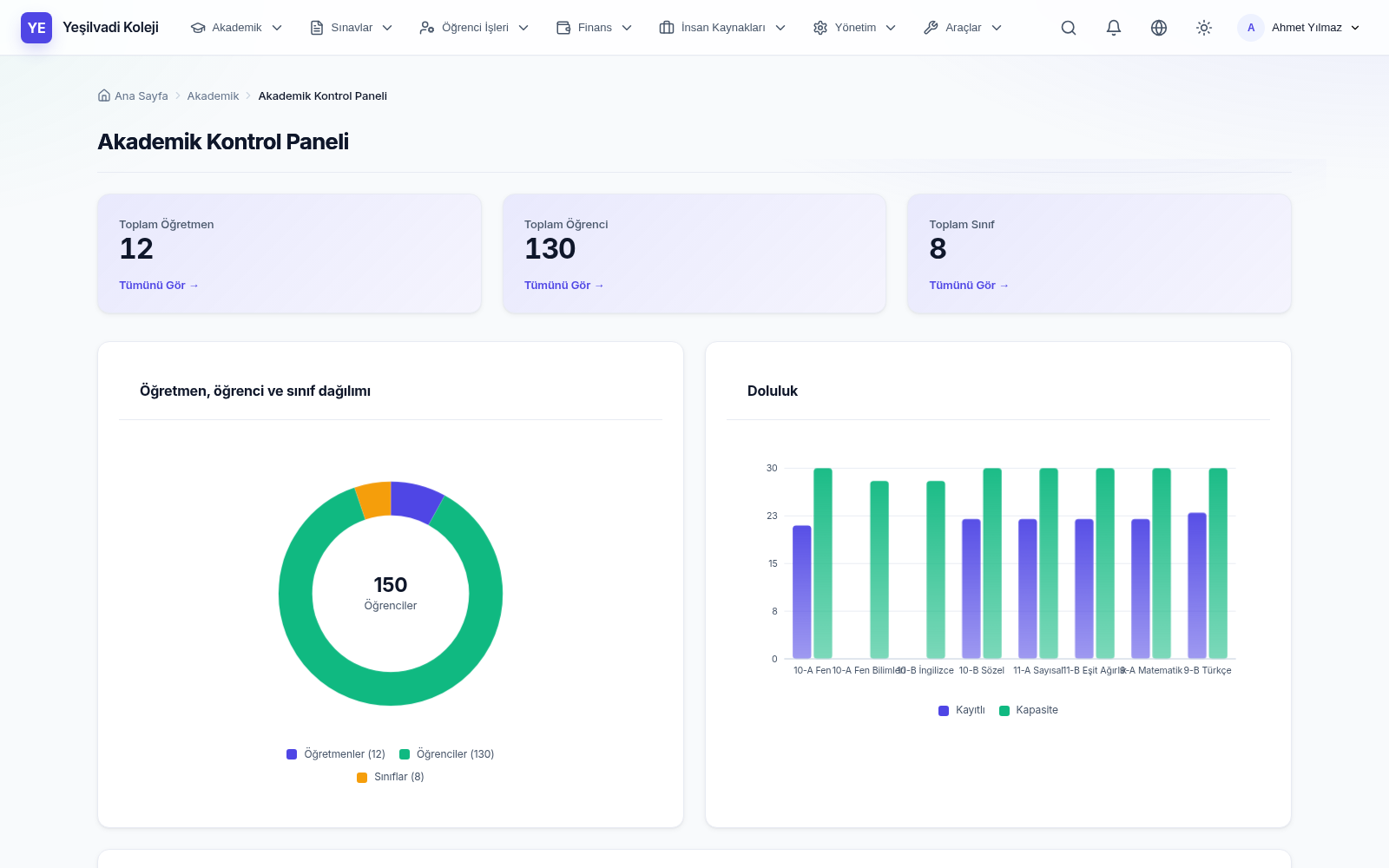This screenshot has width=1389, height=868.
Task: Click the "Ahmet Yılmaz" user name
Action: [x=1307, y=28]
